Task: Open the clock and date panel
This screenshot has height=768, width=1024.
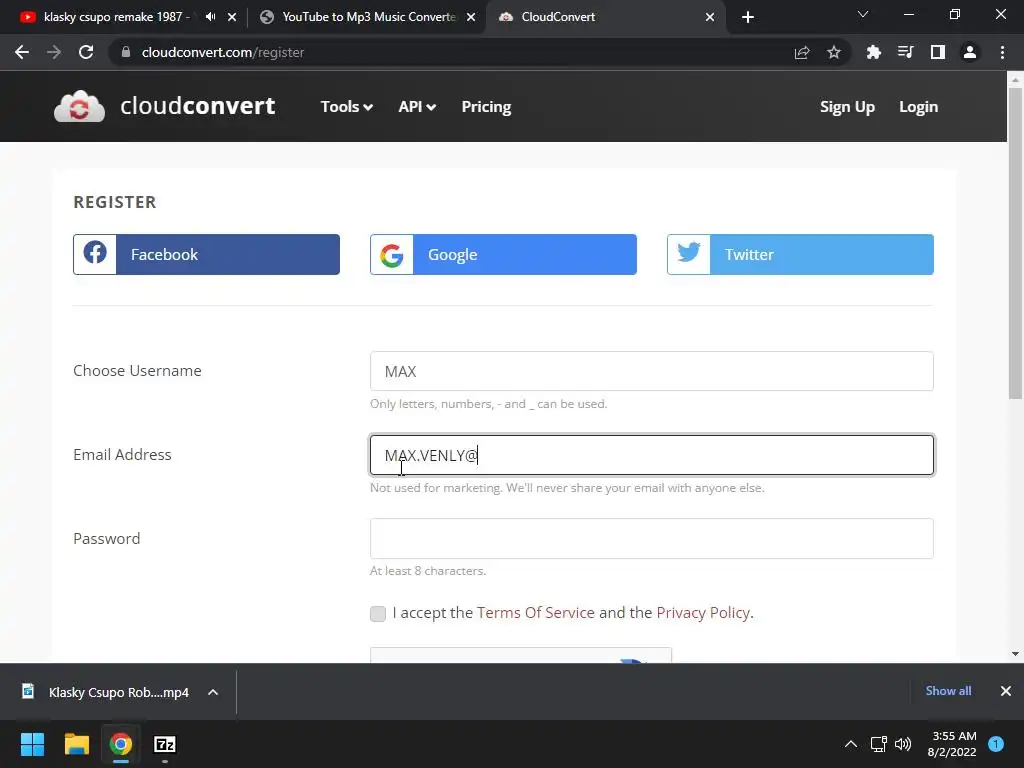Action: tap(952, 744)
